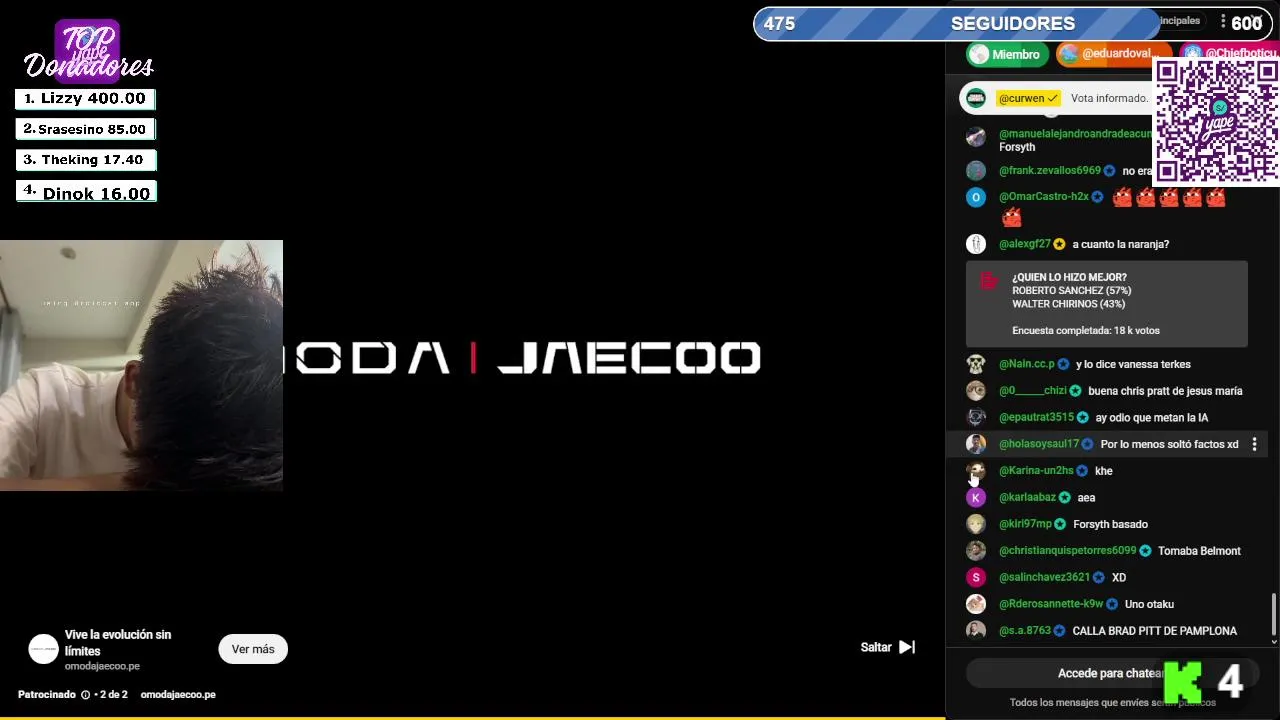Click @Karina-un2hs avatar

click(976, 471)
